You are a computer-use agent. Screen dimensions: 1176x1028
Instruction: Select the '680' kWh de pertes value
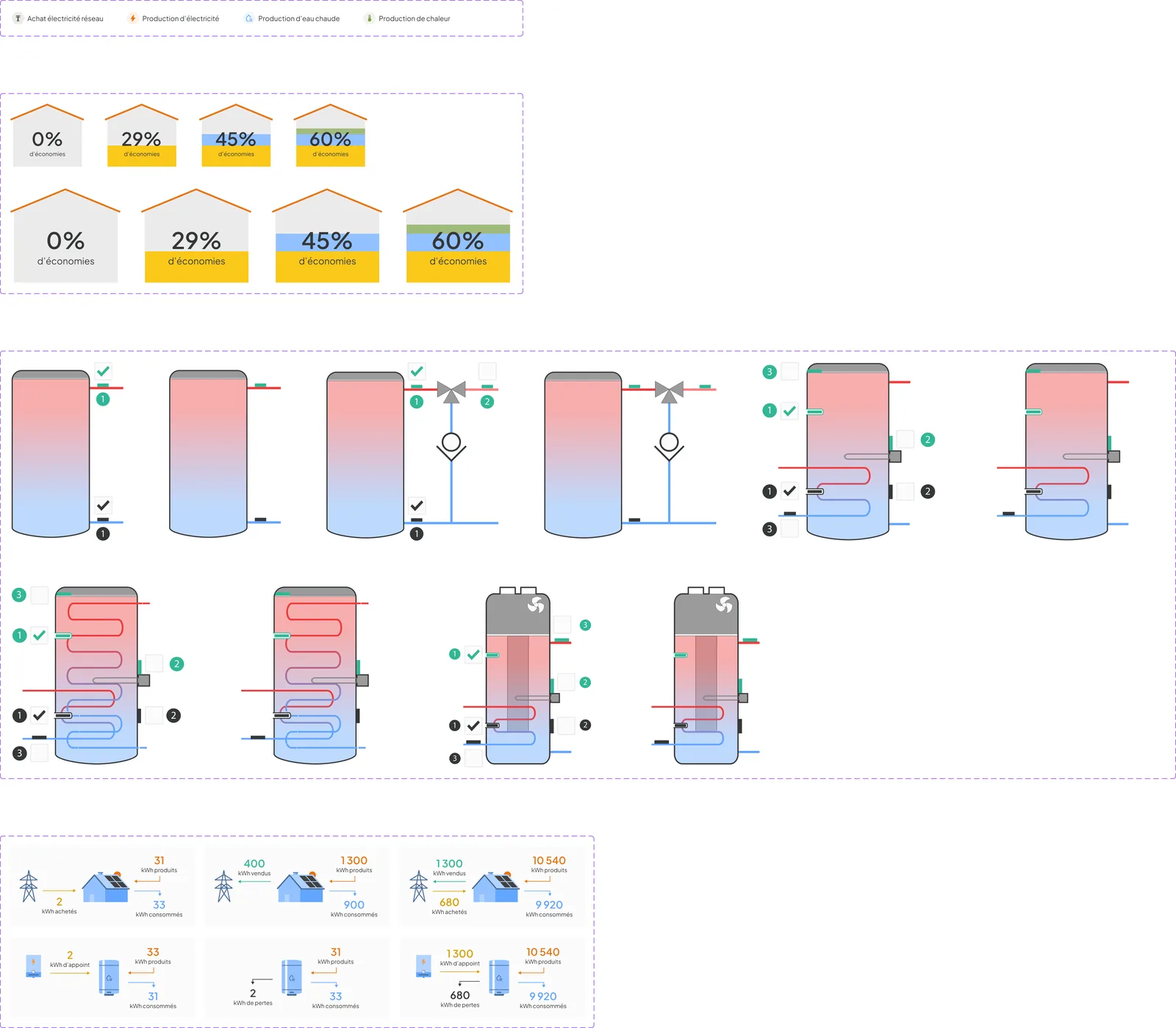point(460,995)
